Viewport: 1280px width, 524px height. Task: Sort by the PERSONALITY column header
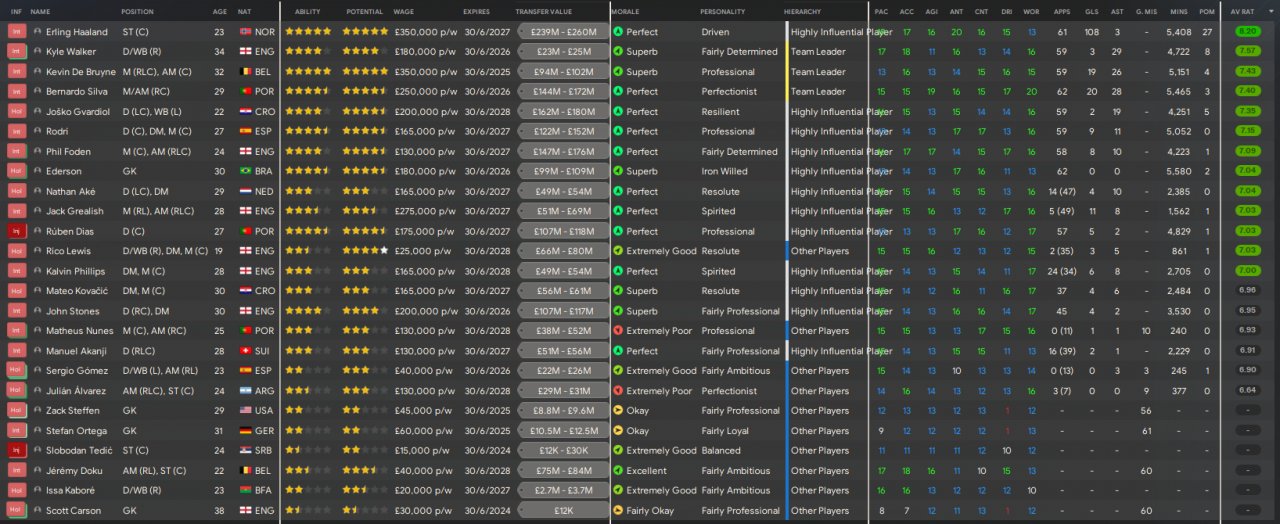(x=722, y=11)
